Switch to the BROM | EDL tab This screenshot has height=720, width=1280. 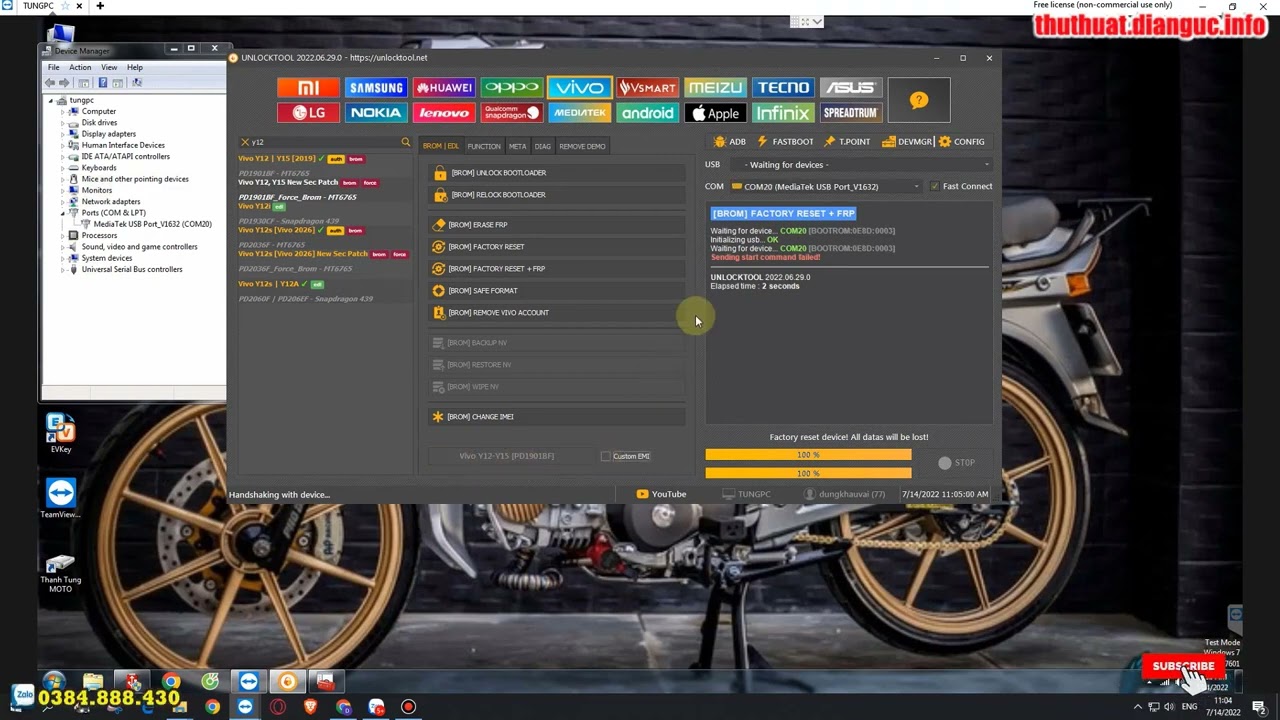click(x=440, y=146)
